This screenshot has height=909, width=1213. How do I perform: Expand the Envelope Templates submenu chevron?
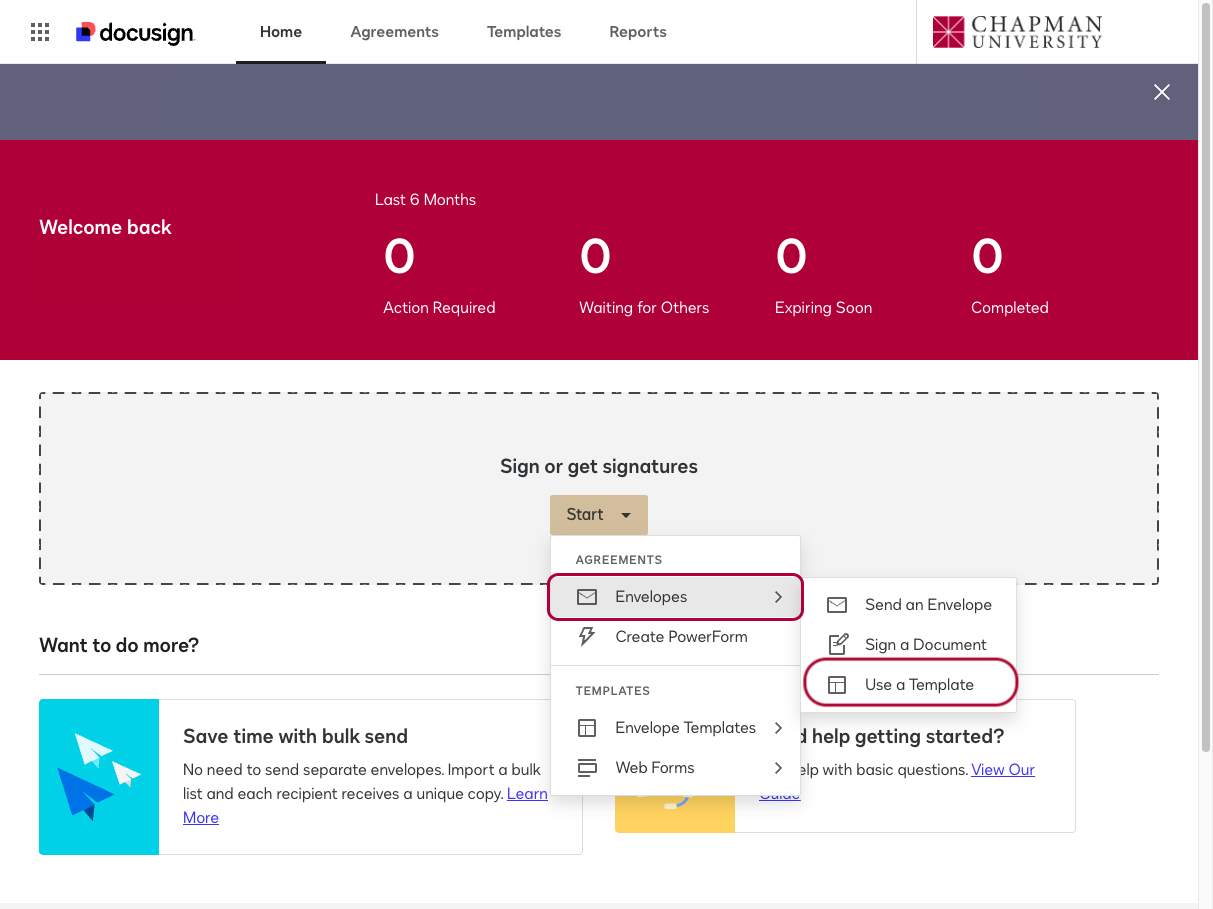coord(778,728)
